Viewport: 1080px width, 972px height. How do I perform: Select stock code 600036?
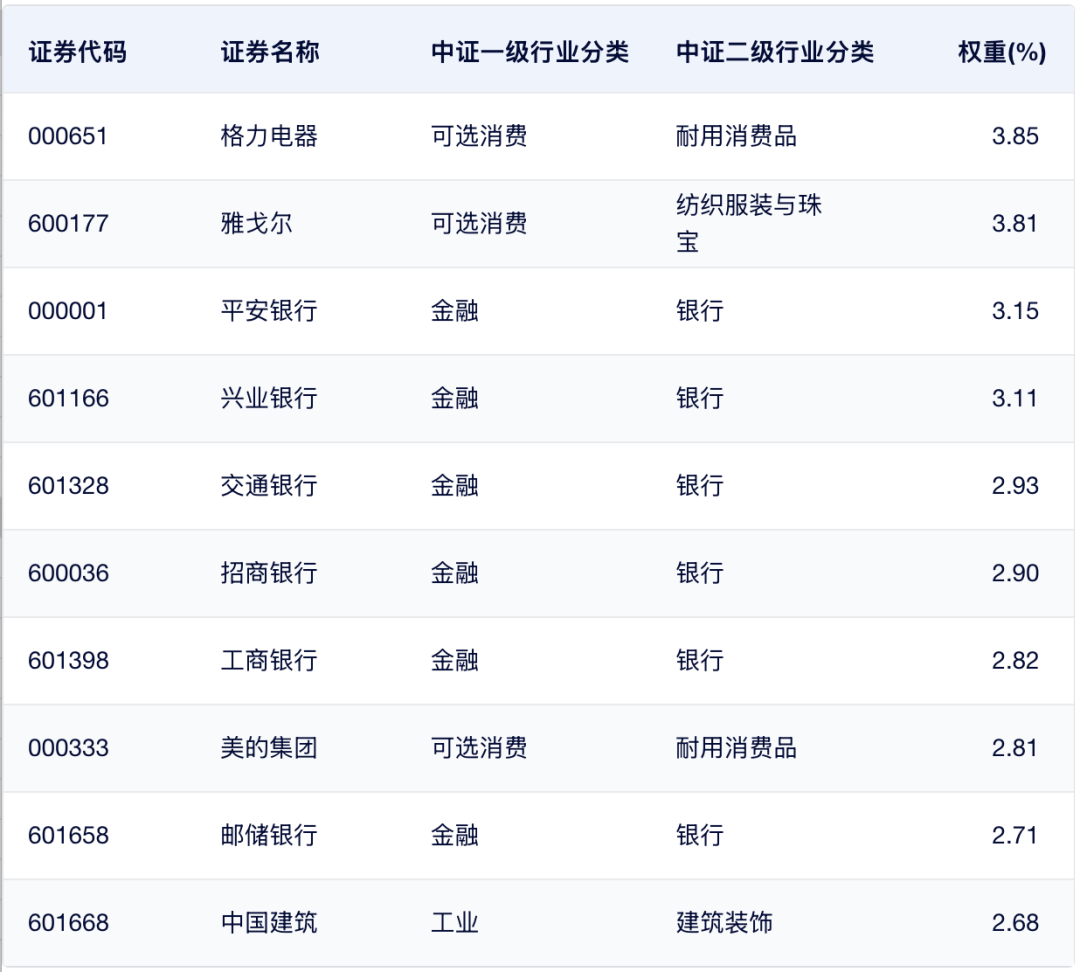(68, 573)
